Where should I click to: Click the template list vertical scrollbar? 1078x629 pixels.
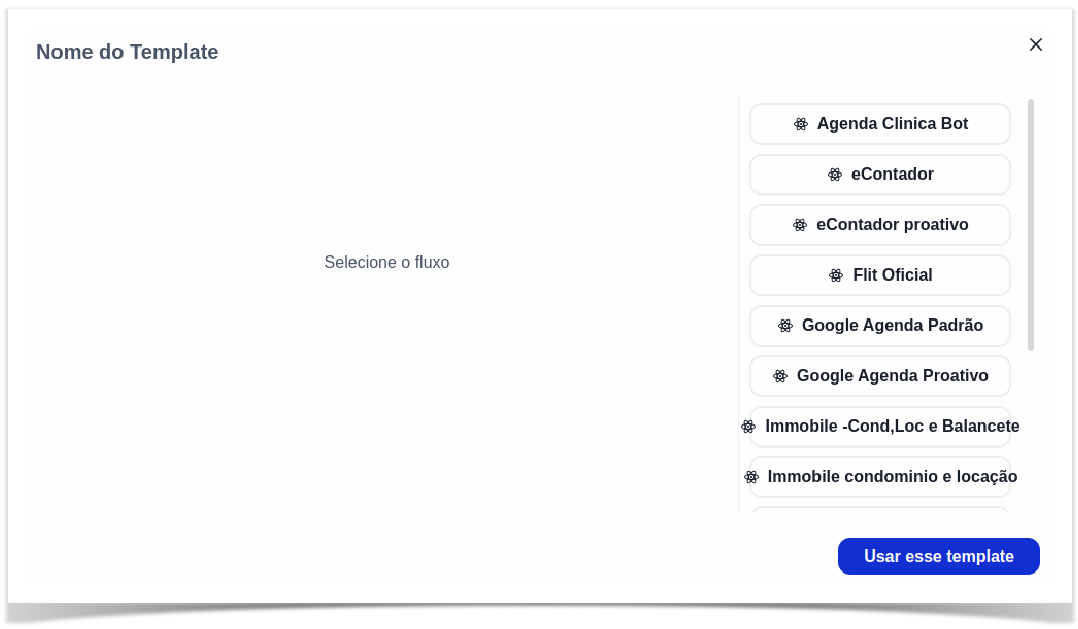[x=1031, y=225]
